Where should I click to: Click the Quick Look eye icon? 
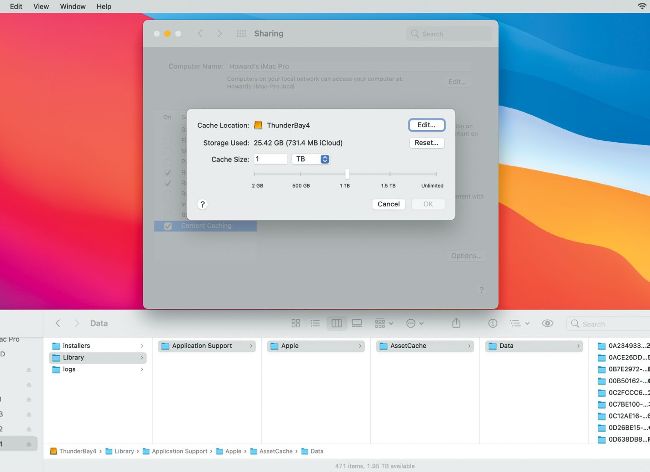point(547,323)
